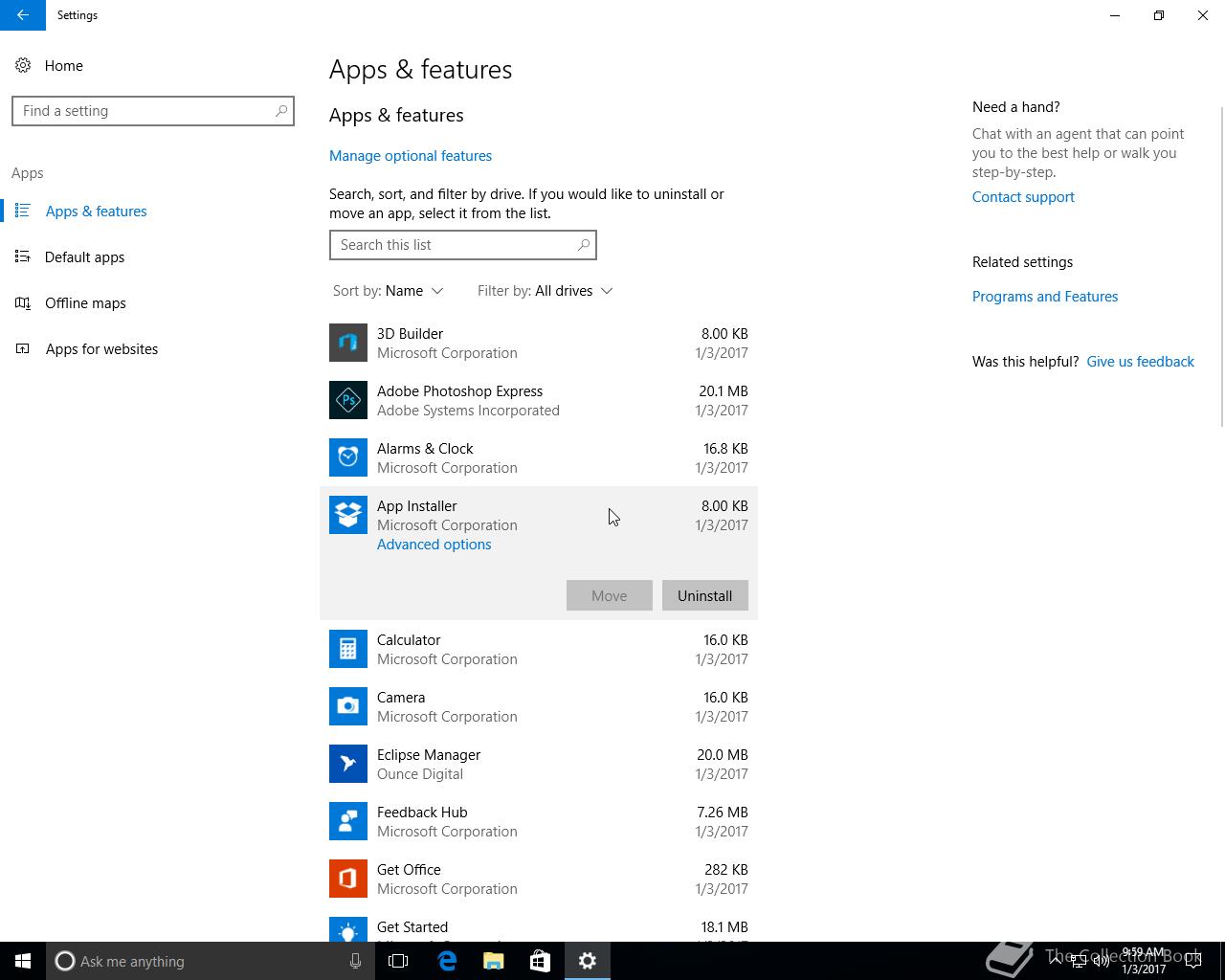Open Task View from taskbar
This screenshot has height=980, width=1225.
[x=398, y=961]
